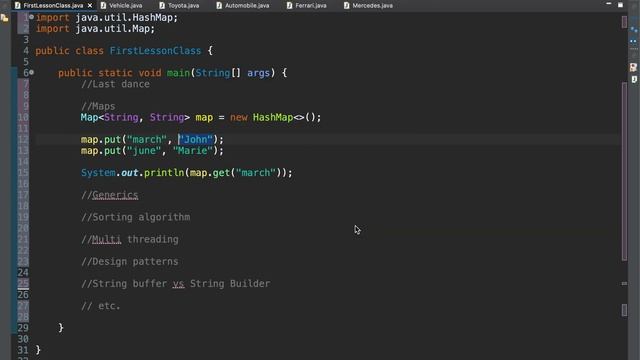
Task: Click the class name FirstLessonClass on line 4
Action: [x=155, y=51]
